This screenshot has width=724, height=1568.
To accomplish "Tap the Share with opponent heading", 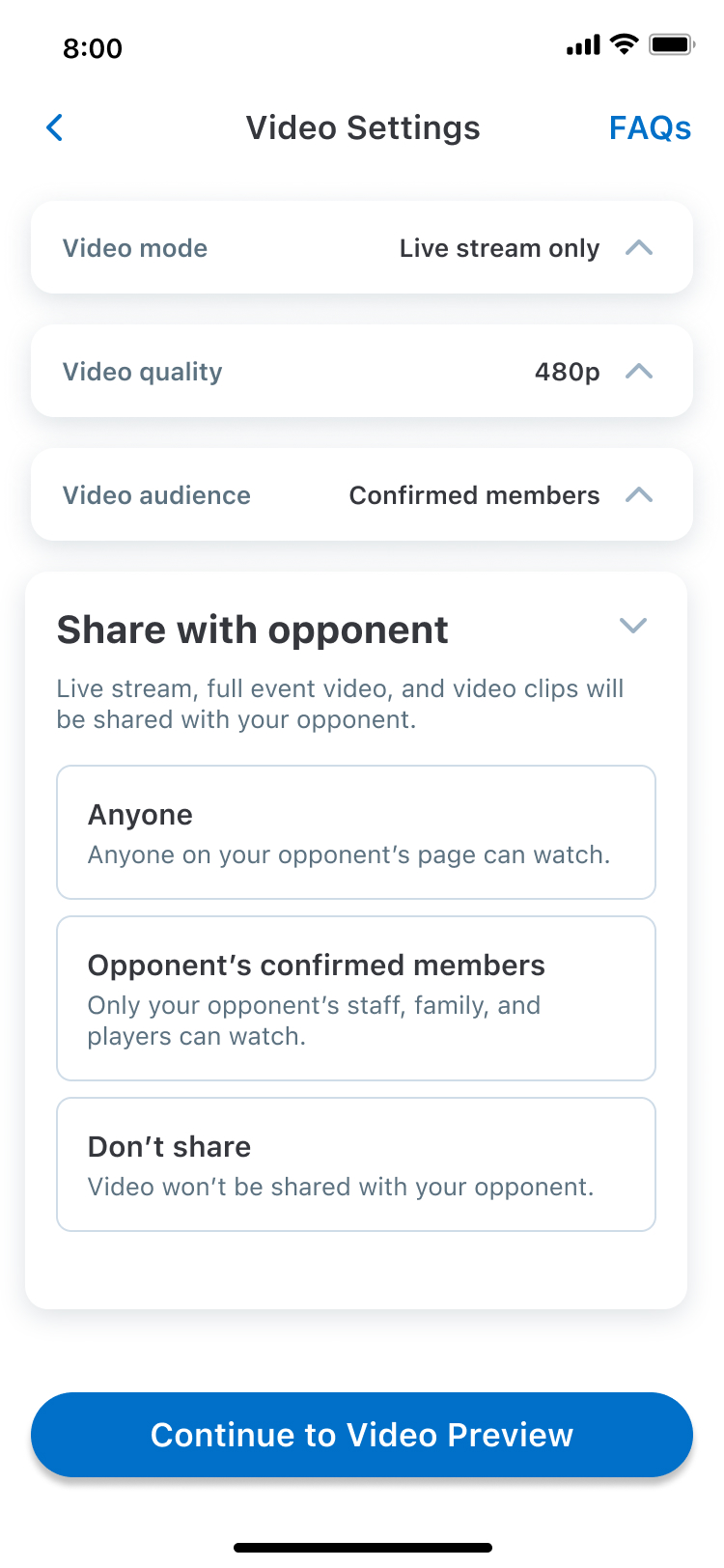I will tap(253, 630).
